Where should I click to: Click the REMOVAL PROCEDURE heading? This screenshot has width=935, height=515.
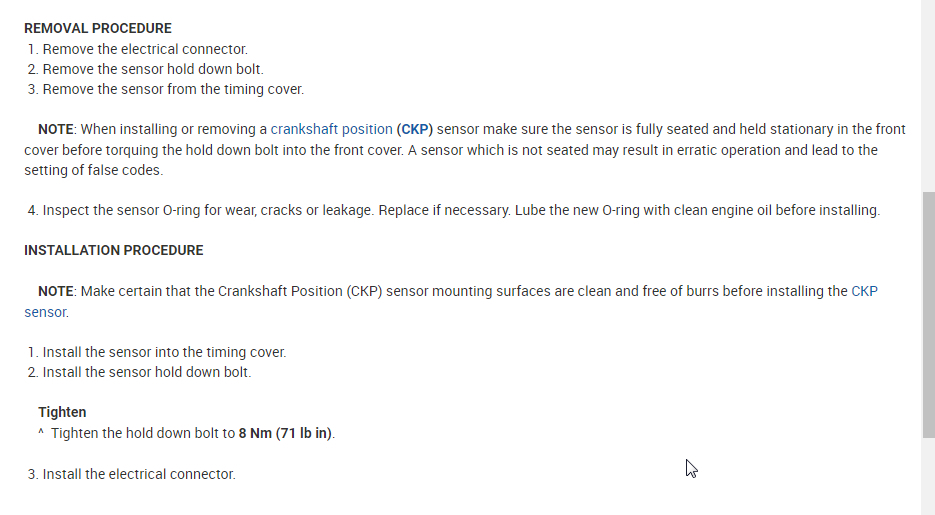coord(98,28)
